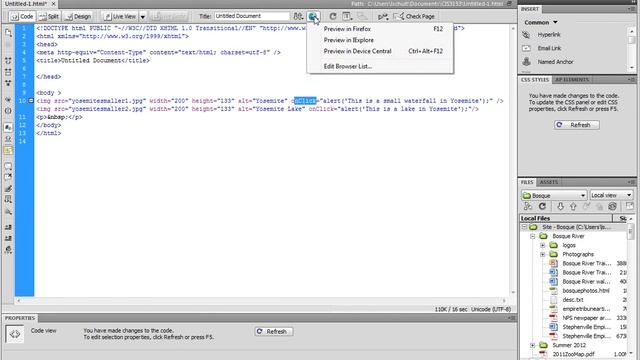Expand the Summer 2012 folder
640x360 pixels.
tap(533, 345)
